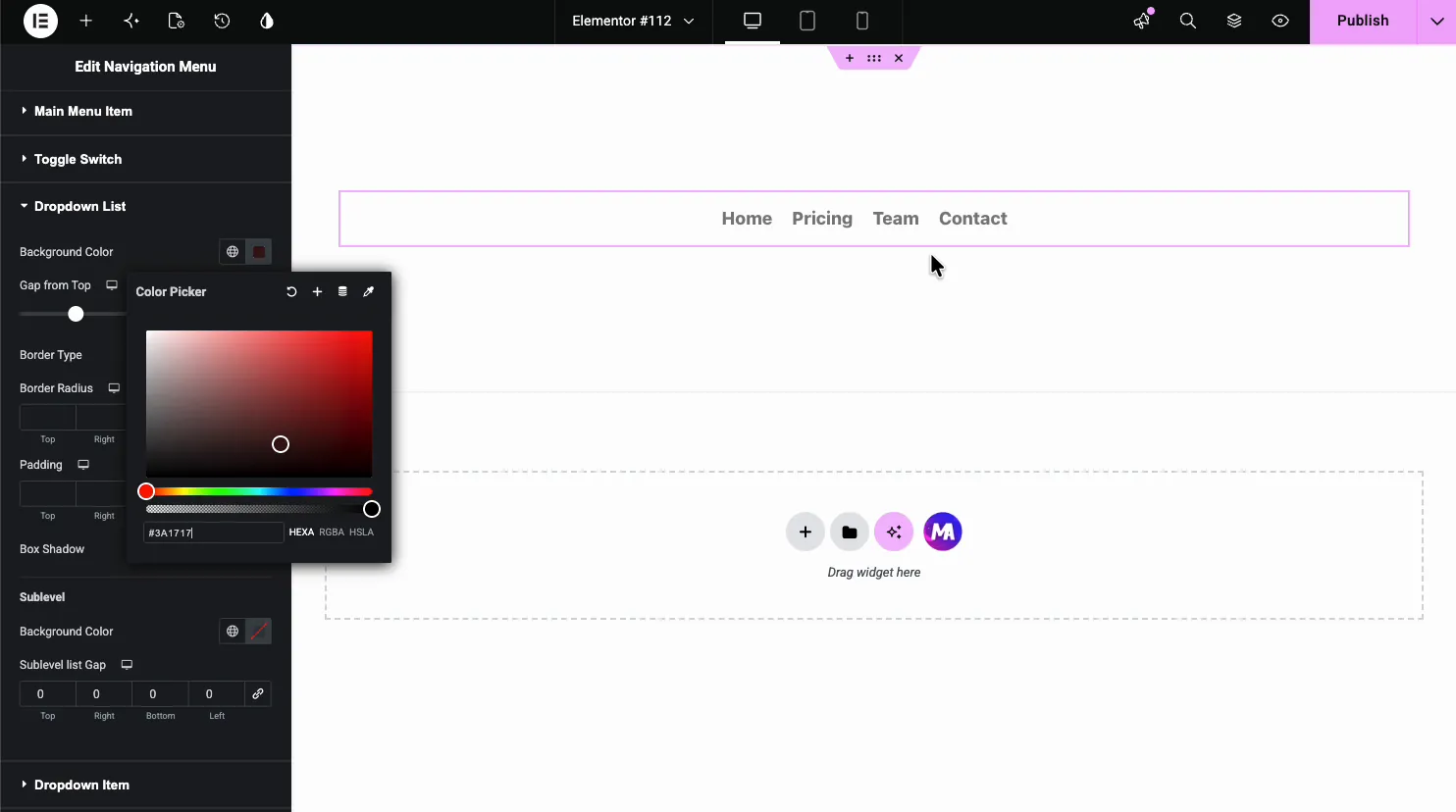Click the add section plus icon on container handle
This screenshot has width=1456, height=812.
tap(850, 59)
